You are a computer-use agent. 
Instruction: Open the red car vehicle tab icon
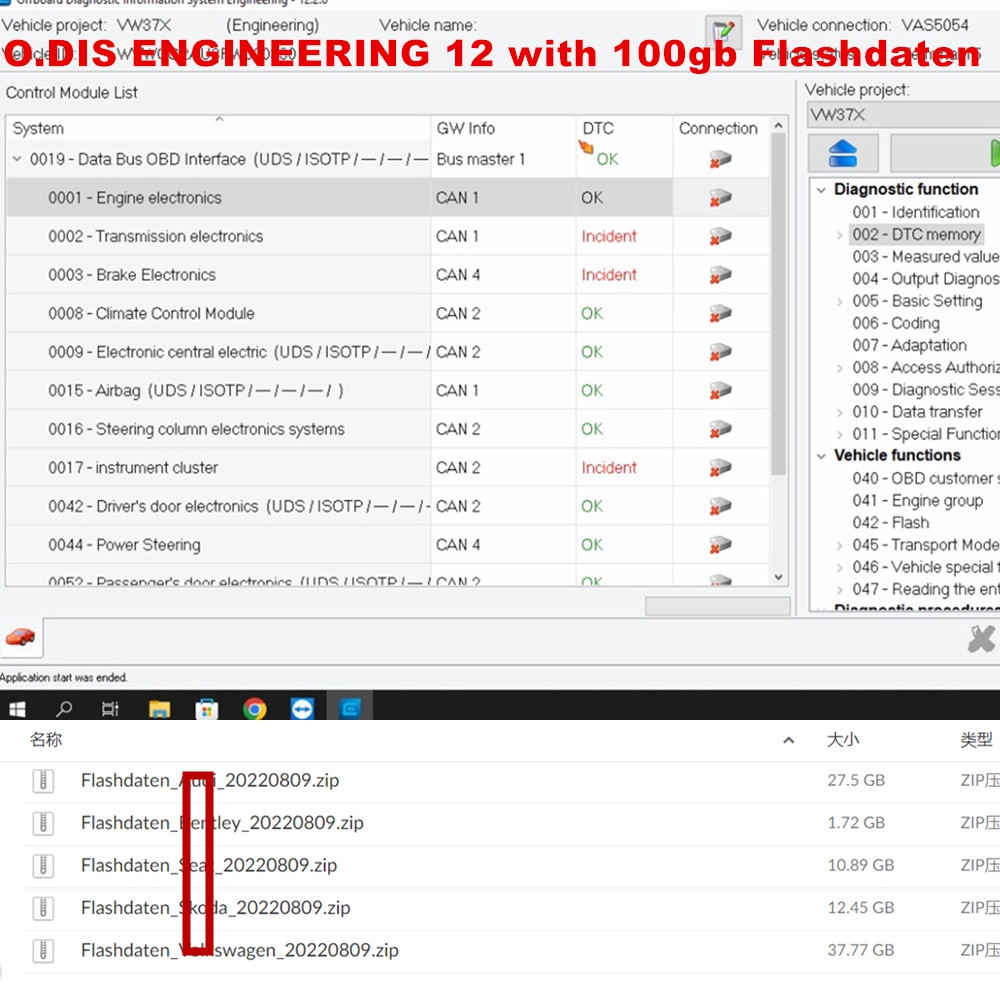click(x=20, y=636)
